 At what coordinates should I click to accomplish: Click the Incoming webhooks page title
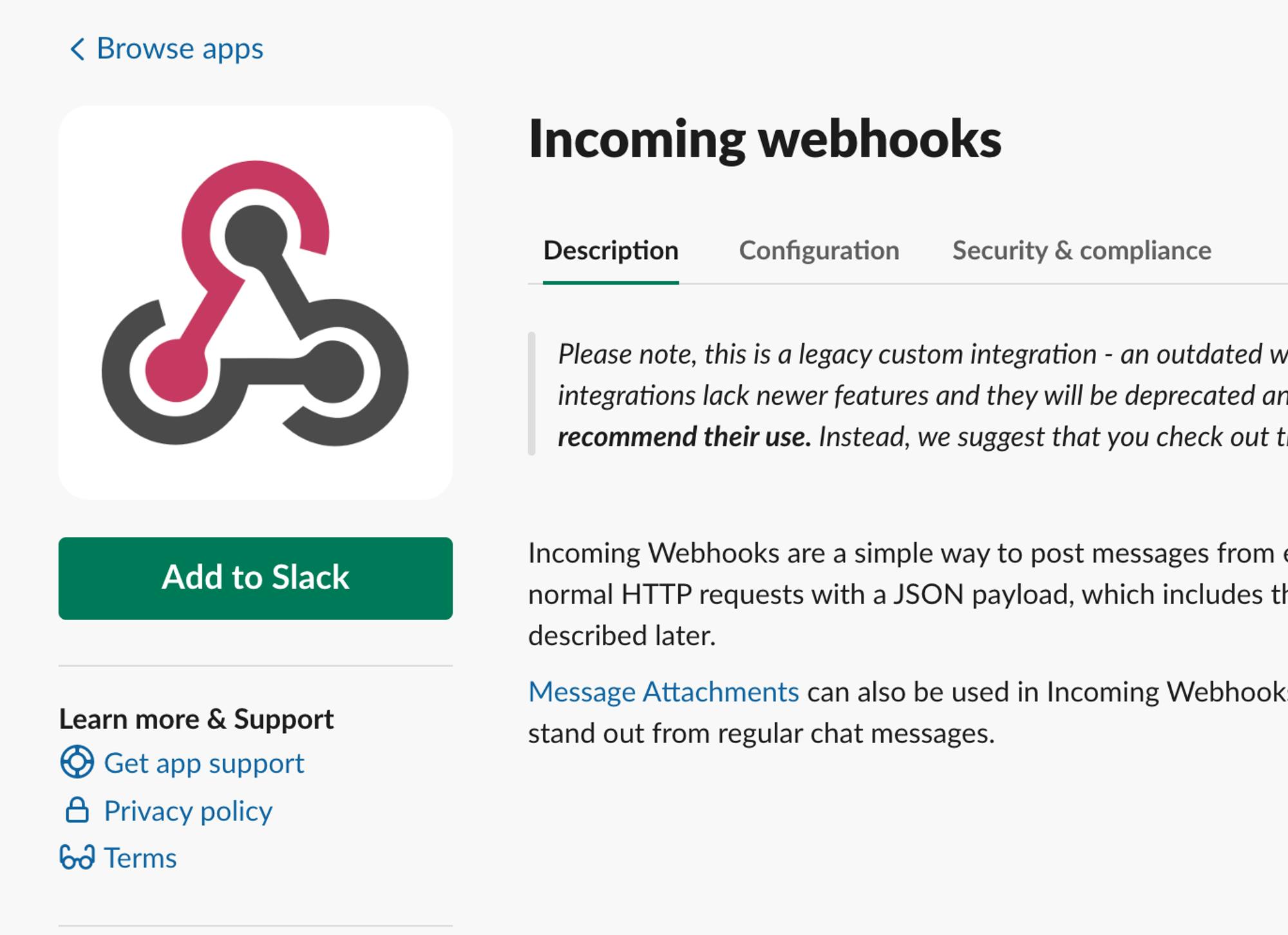[x=764, y=140]
